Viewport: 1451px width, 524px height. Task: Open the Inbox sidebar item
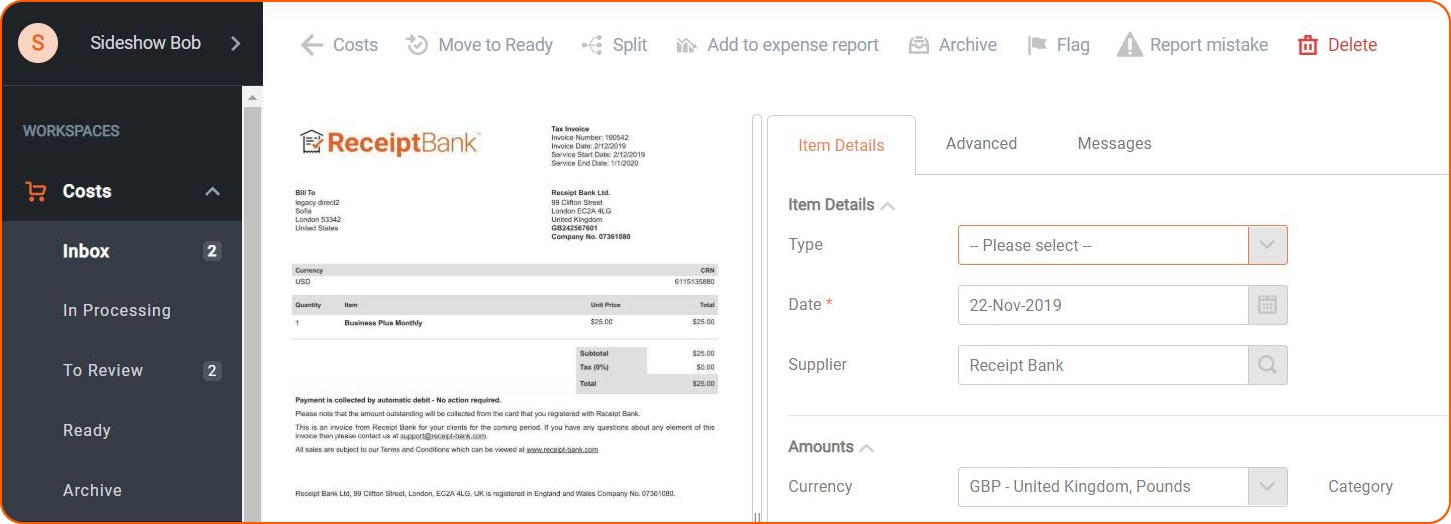pos(122,251)
